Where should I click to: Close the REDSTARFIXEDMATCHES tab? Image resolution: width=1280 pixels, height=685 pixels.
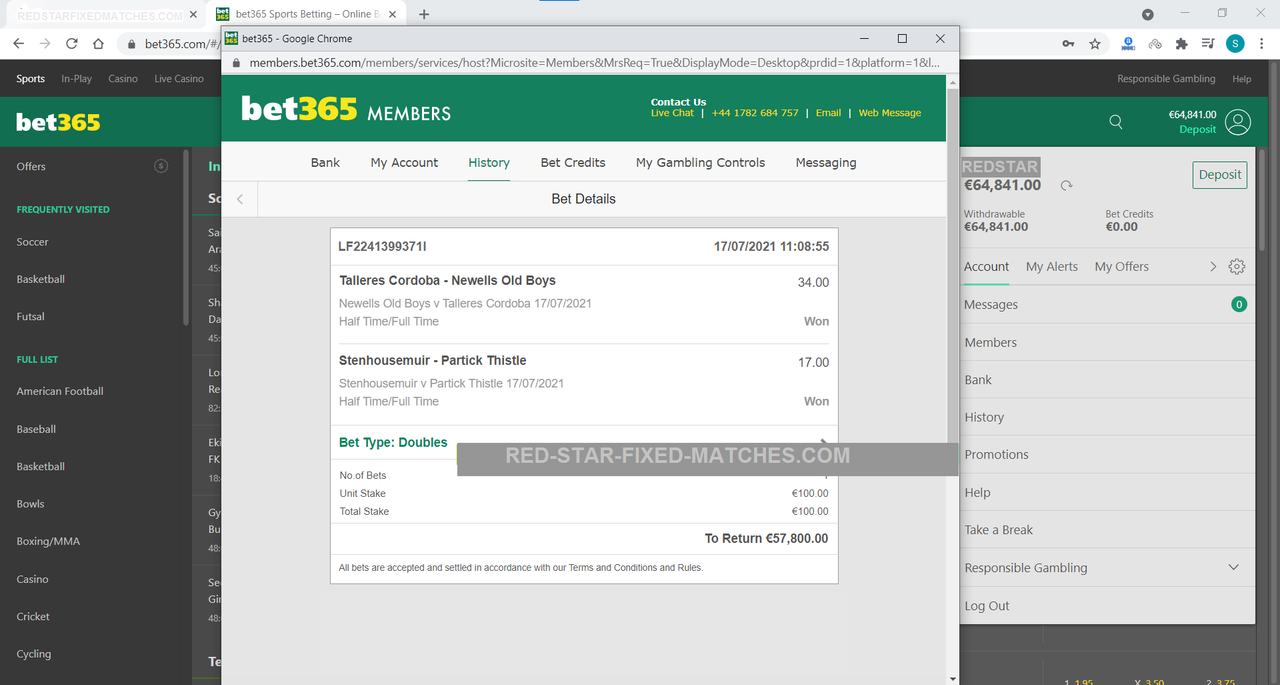(x=194, y=15)
